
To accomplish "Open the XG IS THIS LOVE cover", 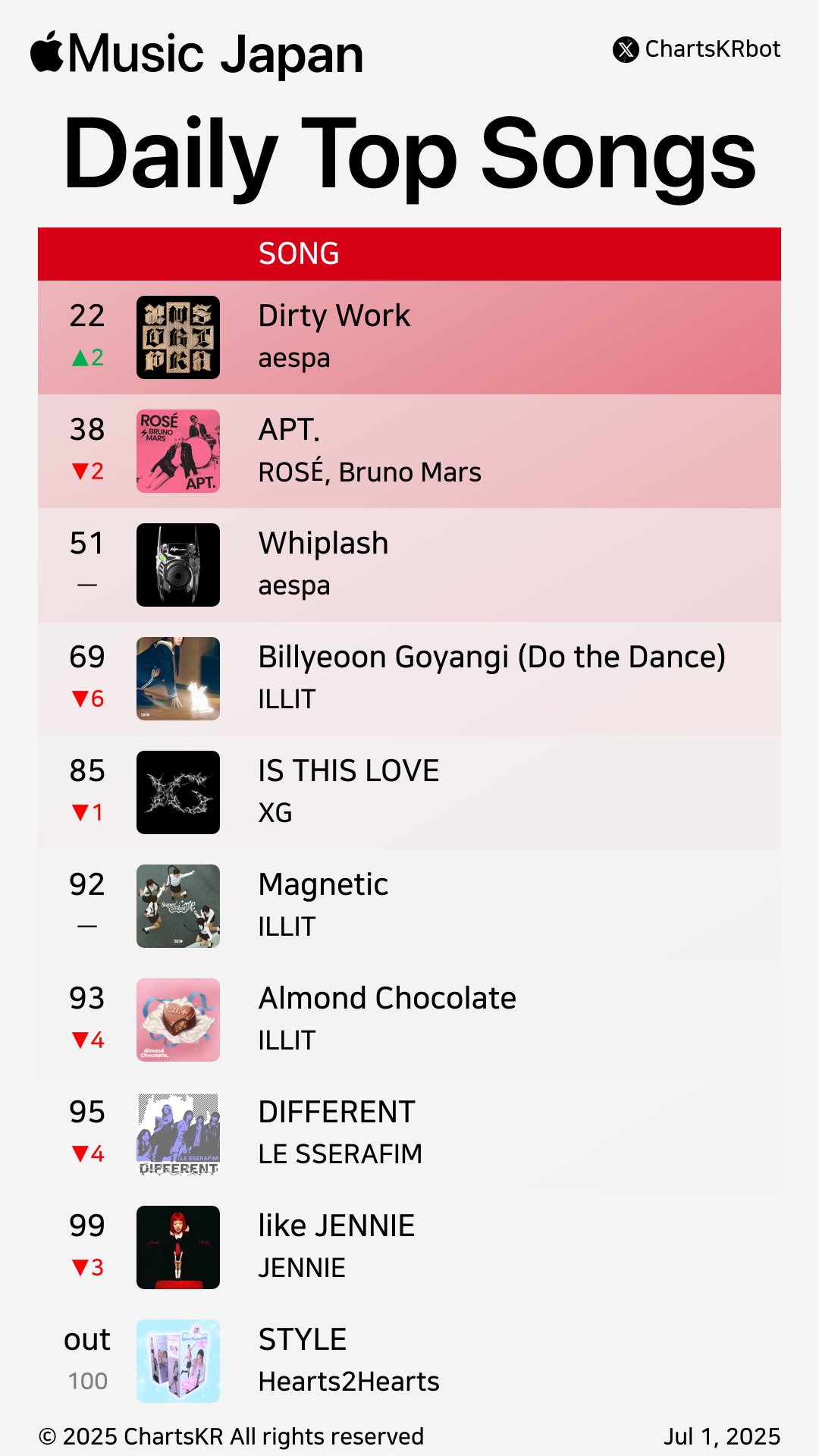I will [x=178, y=792].
